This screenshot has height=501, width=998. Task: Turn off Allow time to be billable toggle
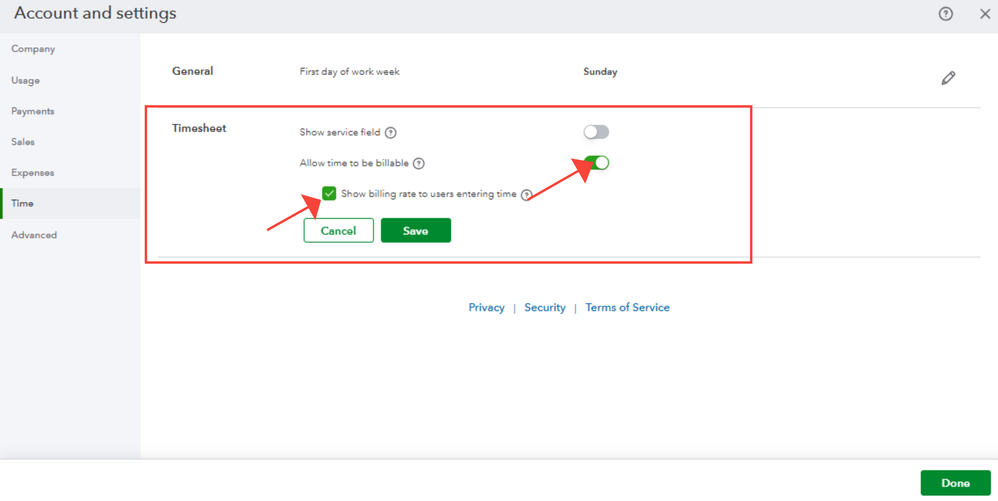tap(597, 163)
